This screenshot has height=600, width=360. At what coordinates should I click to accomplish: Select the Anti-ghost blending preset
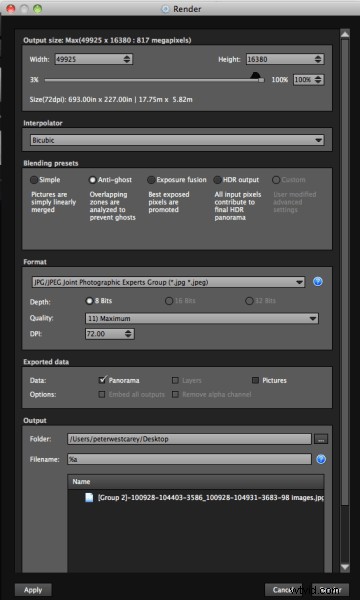coord(93,180)
